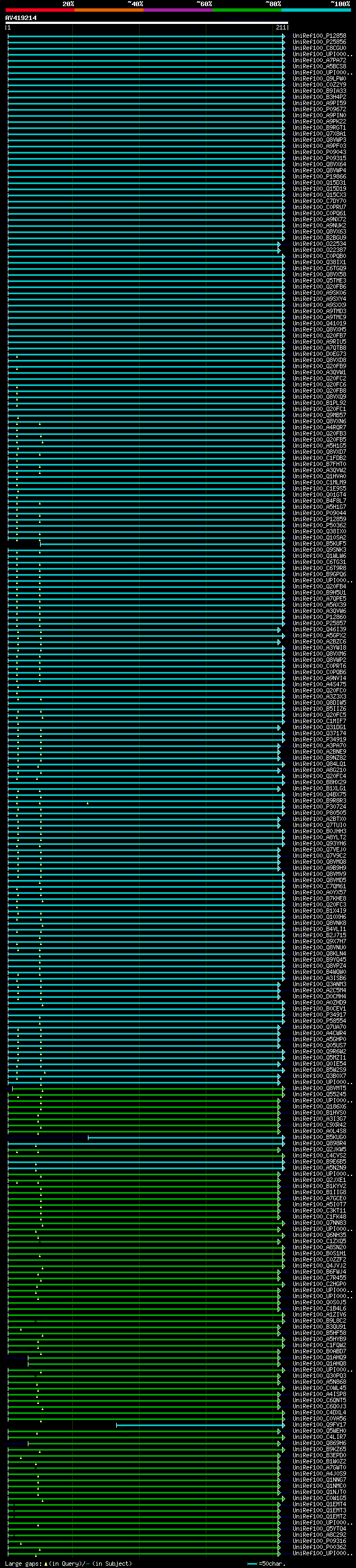This screenshot has width=356, height=1568.
Task: Select the UniRef100_P09315 label
Action: pos(319,159)
